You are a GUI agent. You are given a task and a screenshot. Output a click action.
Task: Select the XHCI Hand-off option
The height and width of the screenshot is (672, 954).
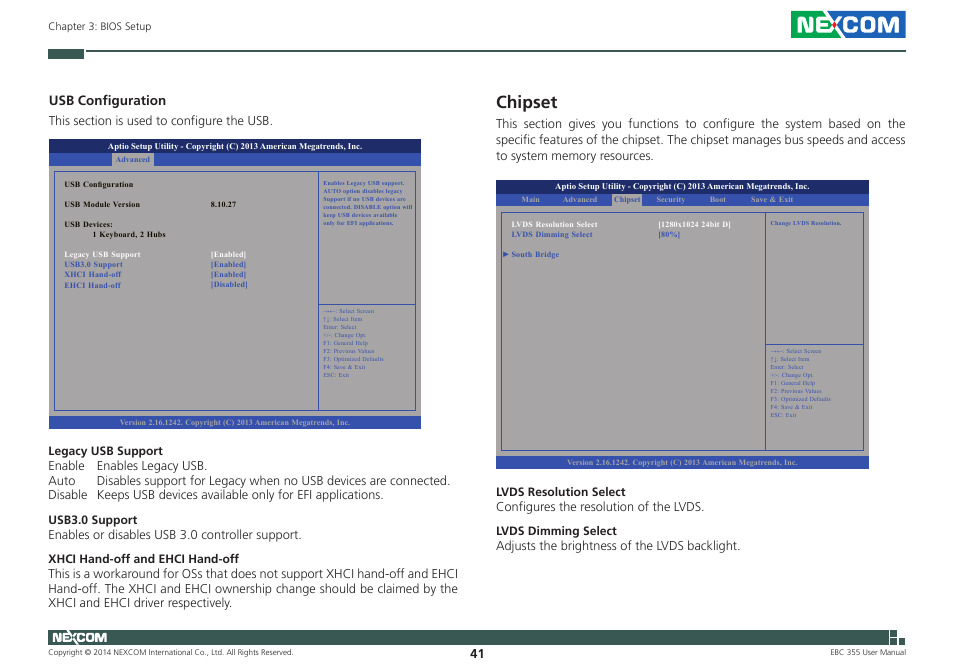92,274
